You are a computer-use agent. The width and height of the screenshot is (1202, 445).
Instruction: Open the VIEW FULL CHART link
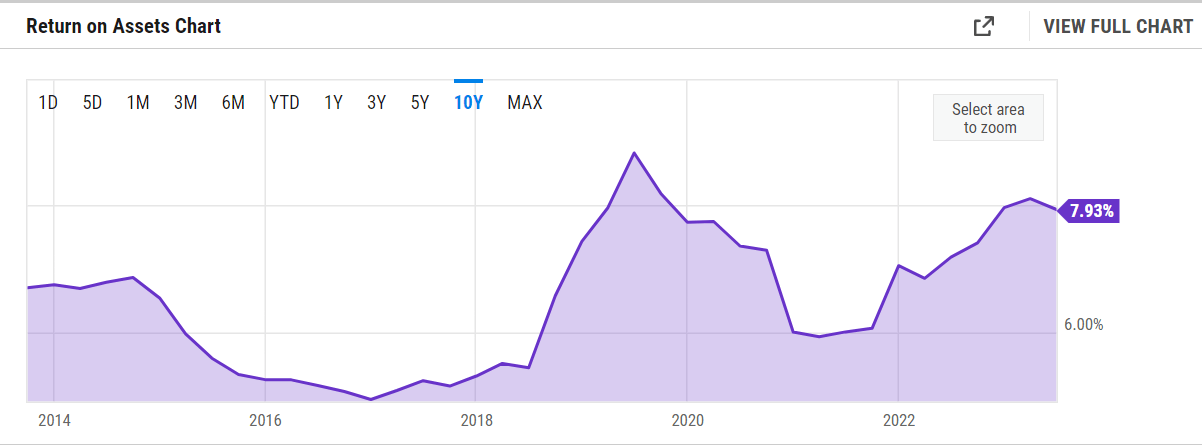[x=1117, y=26]
